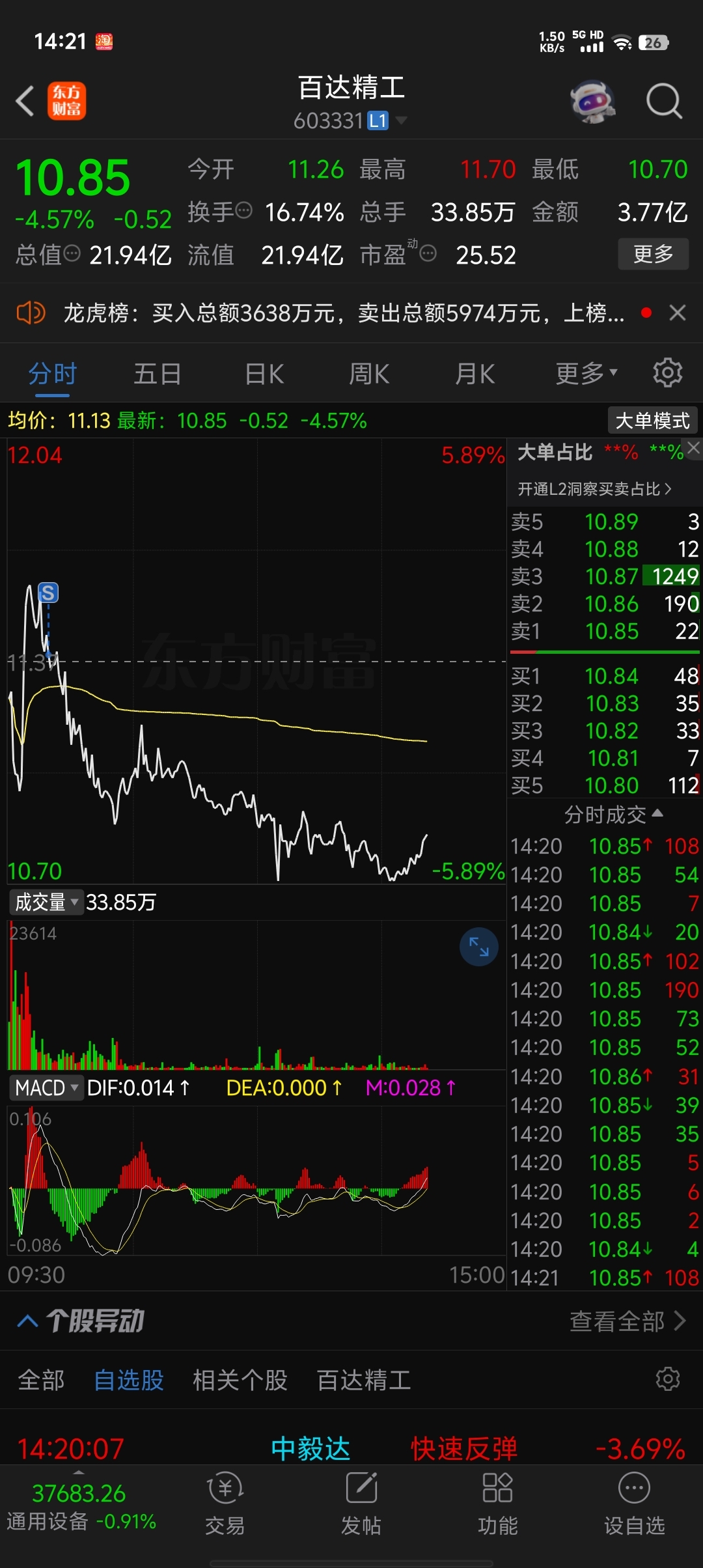The image size is (703, 1568).
Task: Toggle 大单模式 mode
Action: [652, 421]
